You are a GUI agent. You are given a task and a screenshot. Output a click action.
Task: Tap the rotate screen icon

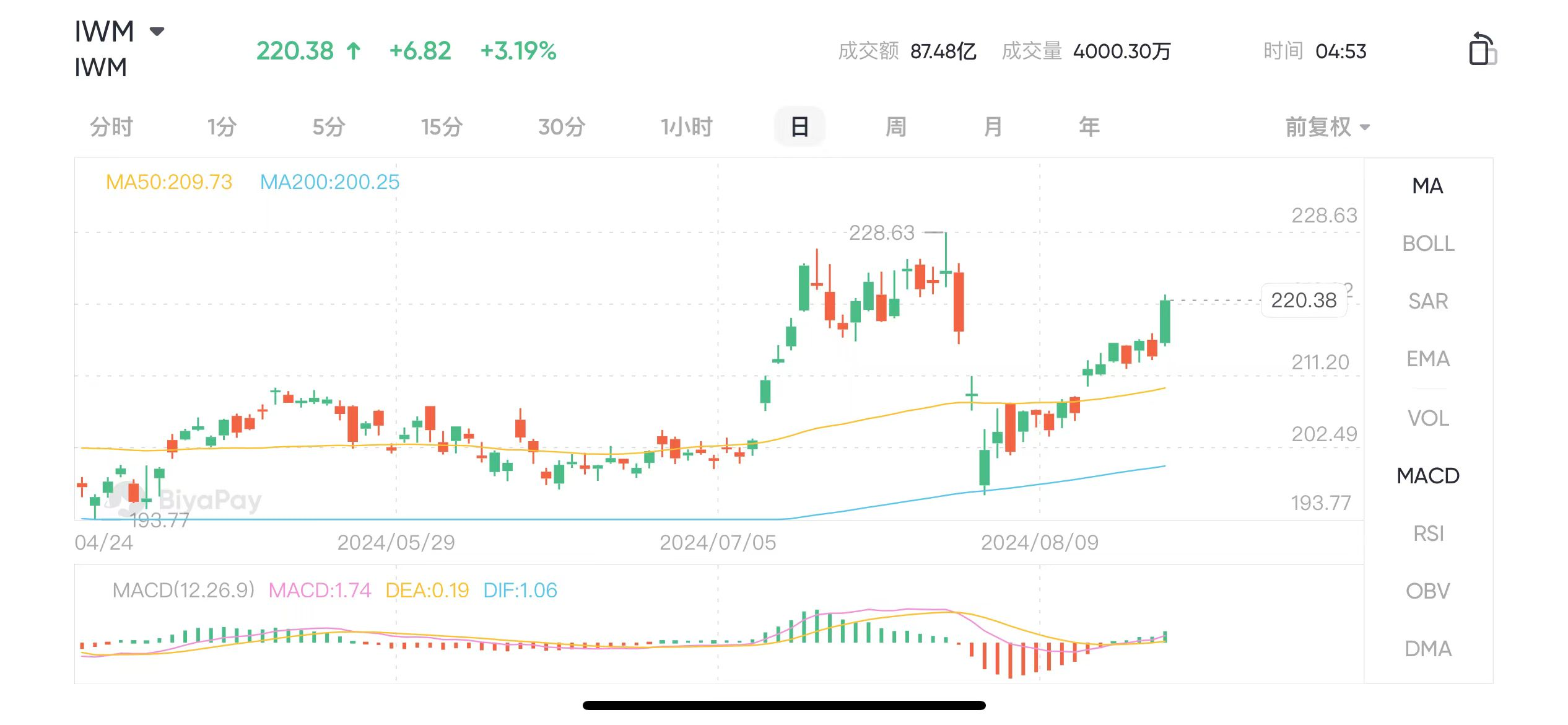tap(1483, 49)
